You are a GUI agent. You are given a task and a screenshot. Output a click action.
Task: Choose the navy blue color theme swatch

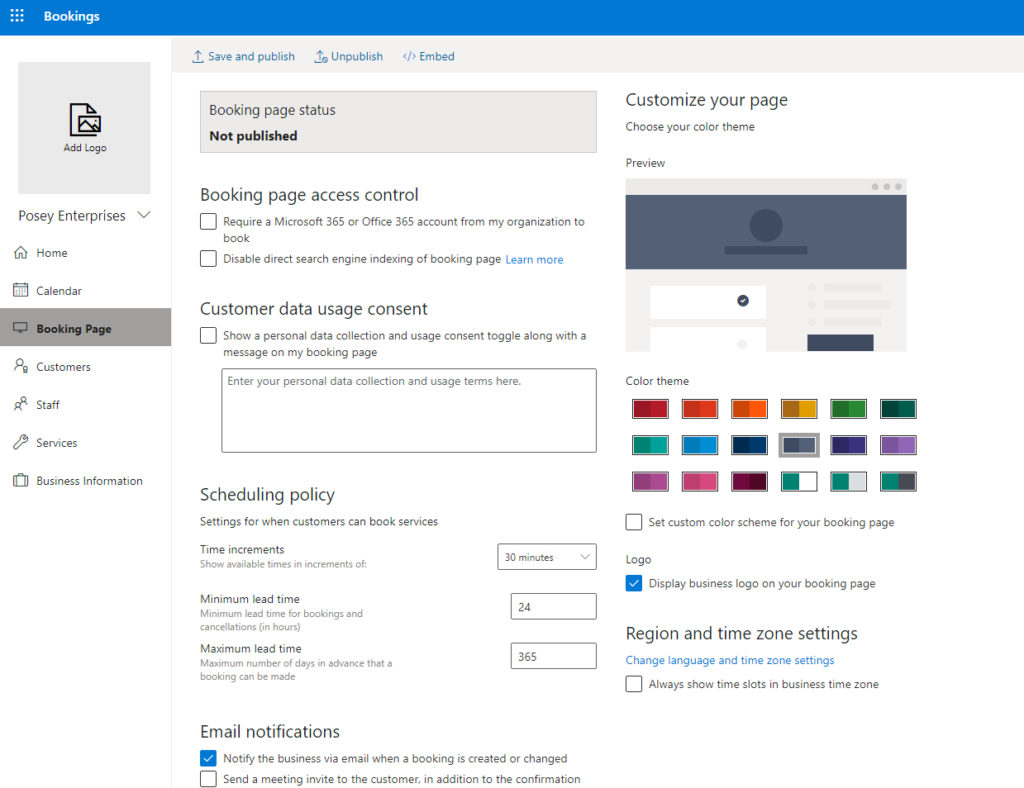(x=749, y=445)
